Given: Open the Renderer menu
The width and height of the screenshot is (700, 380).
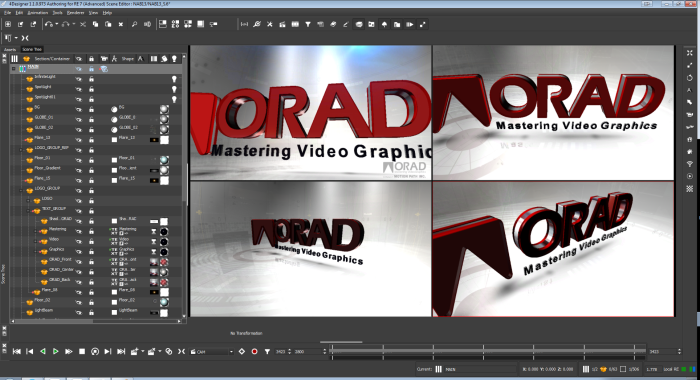Looking at the screenshot, I should [x=75, y=13].
